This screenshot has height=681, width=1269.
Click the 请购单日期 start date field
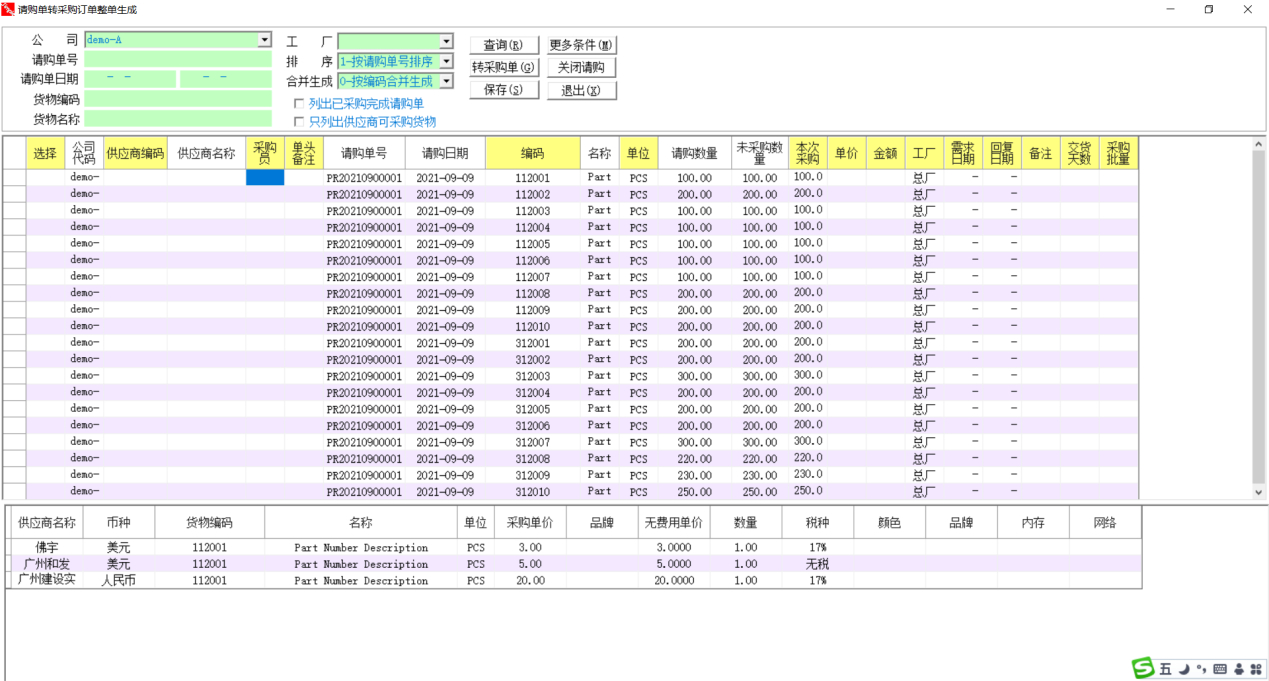(x=130, y=79)
